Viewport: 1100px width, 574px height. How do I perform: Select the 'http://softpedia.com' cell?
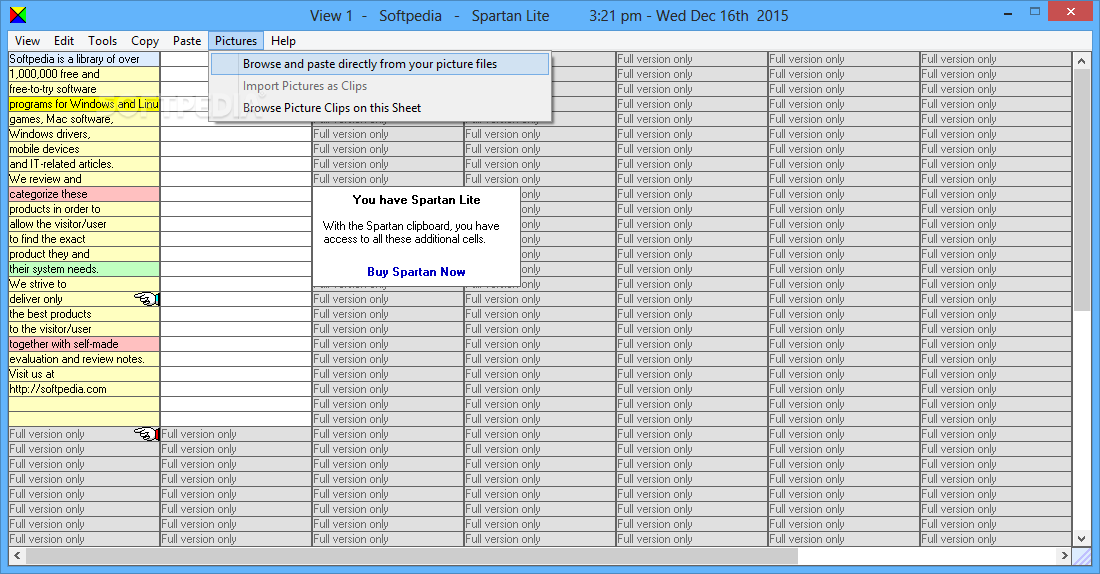[84, 389]
